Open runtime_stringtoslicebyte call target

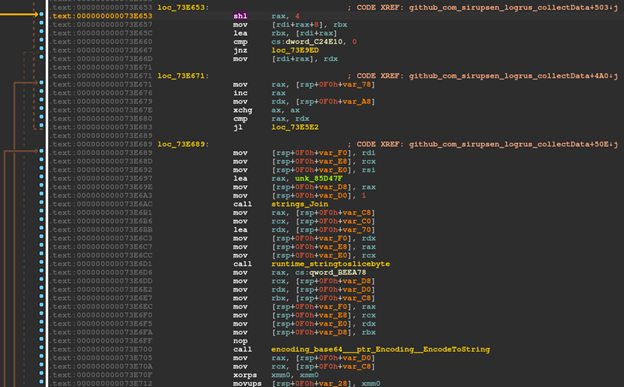point(330,264)
